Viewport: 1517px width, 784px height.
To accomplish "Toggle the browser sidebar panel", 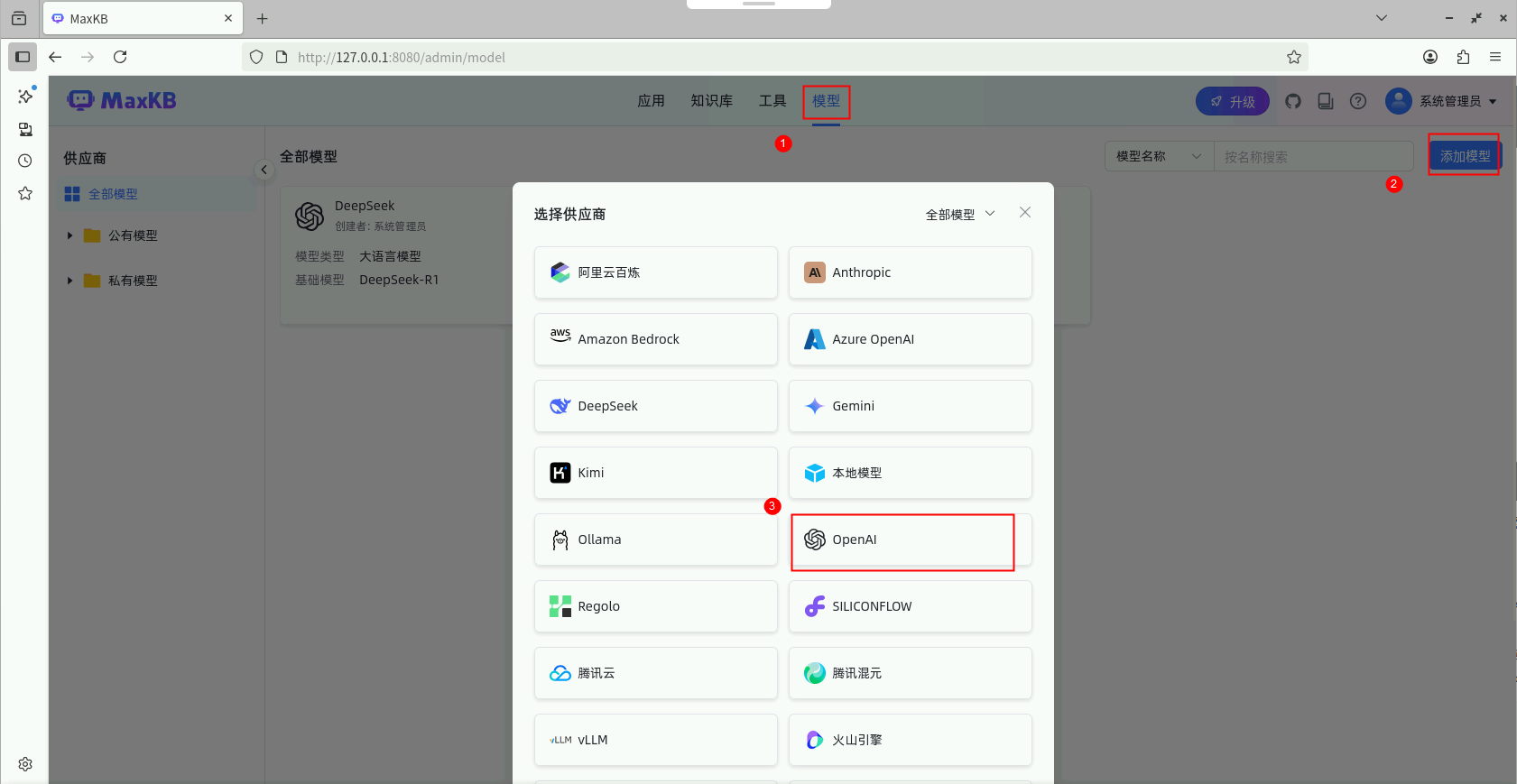I will [23, 57].
